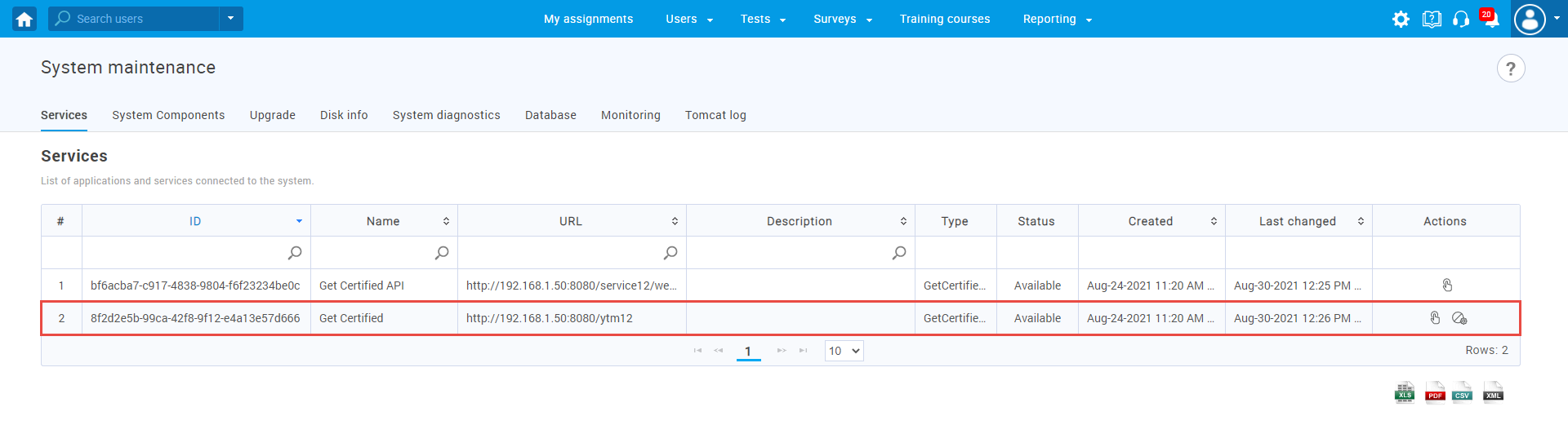
Task: Go to the home page icon
Action: (x=24, y=19)
